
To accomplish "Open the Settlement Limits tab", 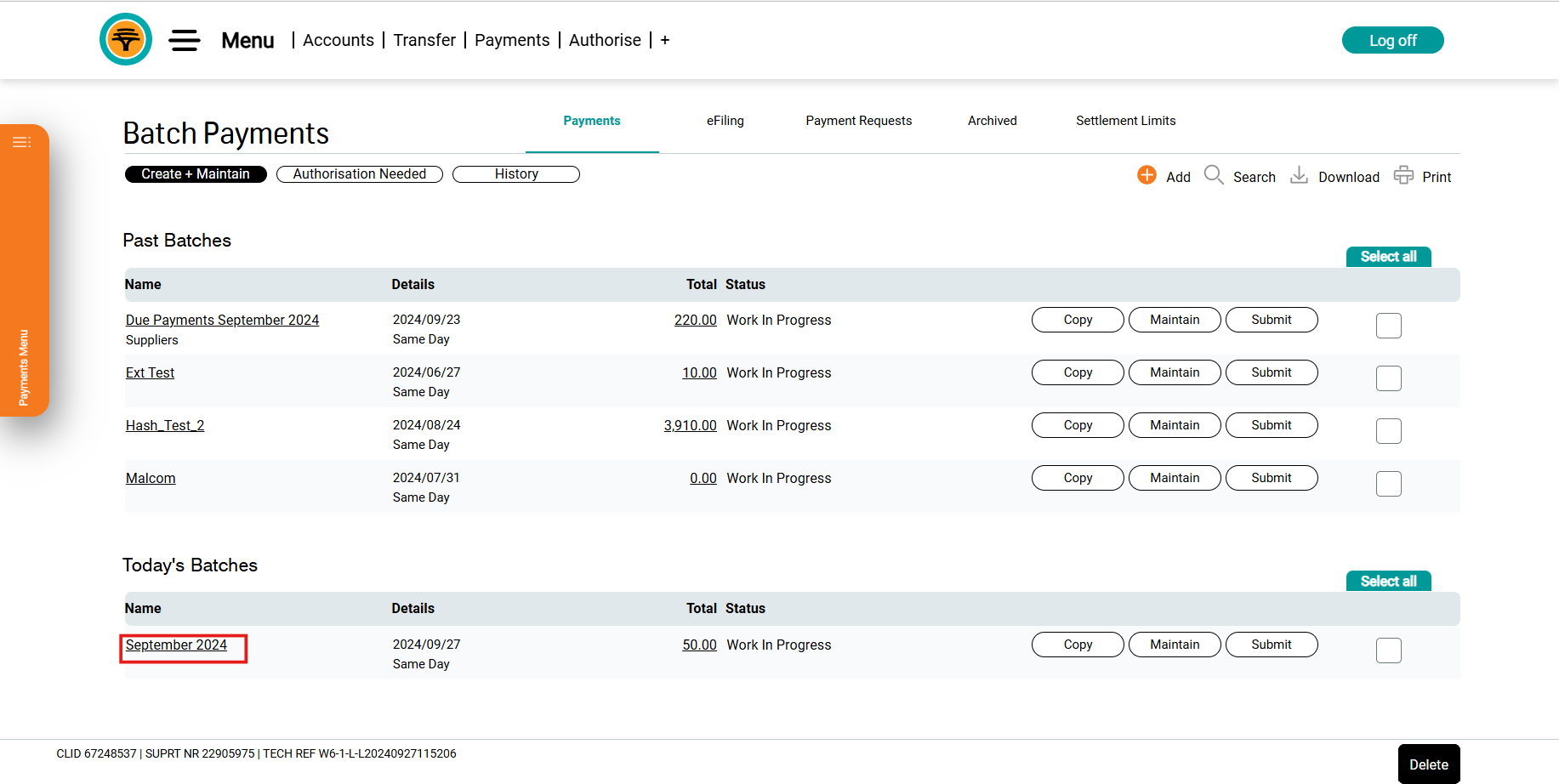I will point(1125,121).
